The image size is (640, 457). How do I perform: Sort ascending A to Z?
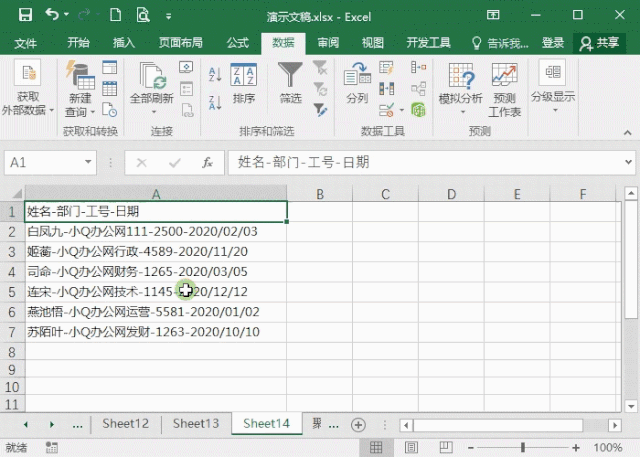[215, 75]
